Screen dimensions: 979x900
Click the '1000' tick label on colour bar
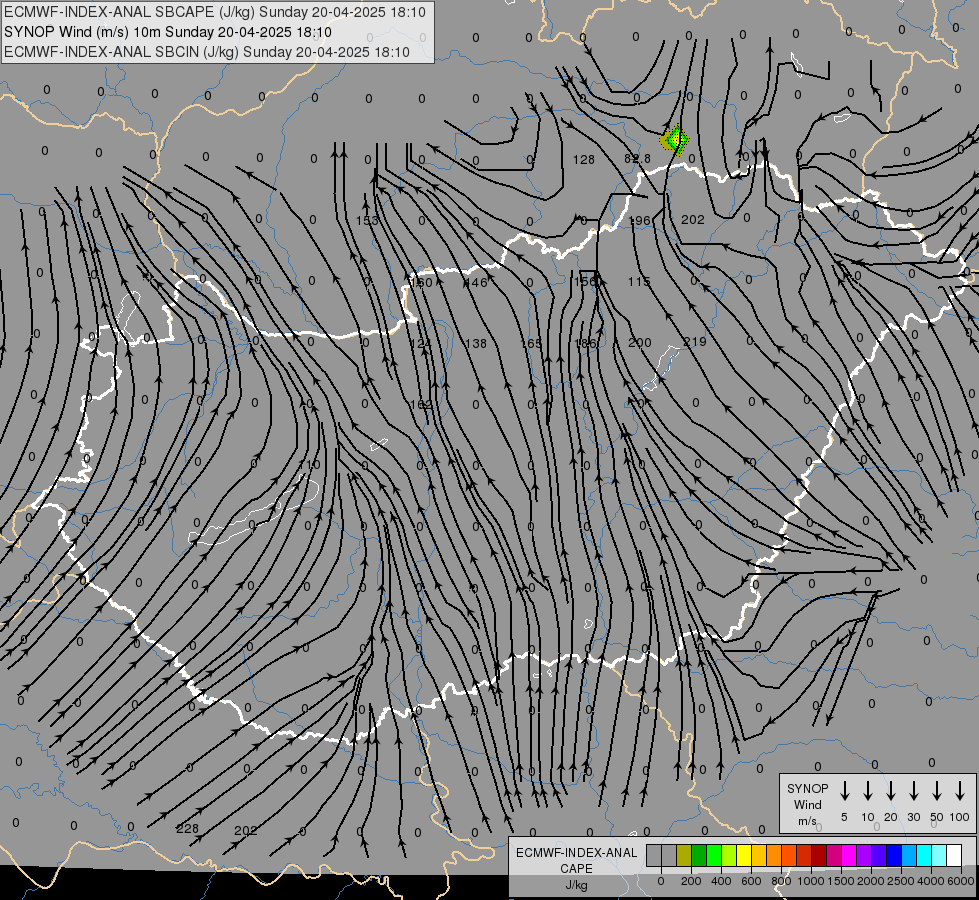click(810, 881)
